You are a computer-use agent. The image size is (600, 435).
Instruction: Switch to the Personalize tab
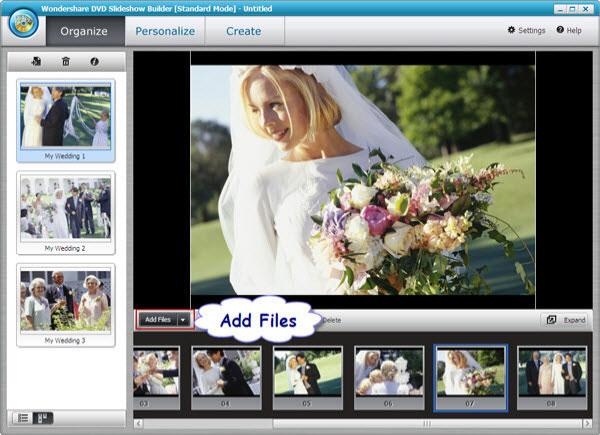pyautogui.click(x=165, y=31)
